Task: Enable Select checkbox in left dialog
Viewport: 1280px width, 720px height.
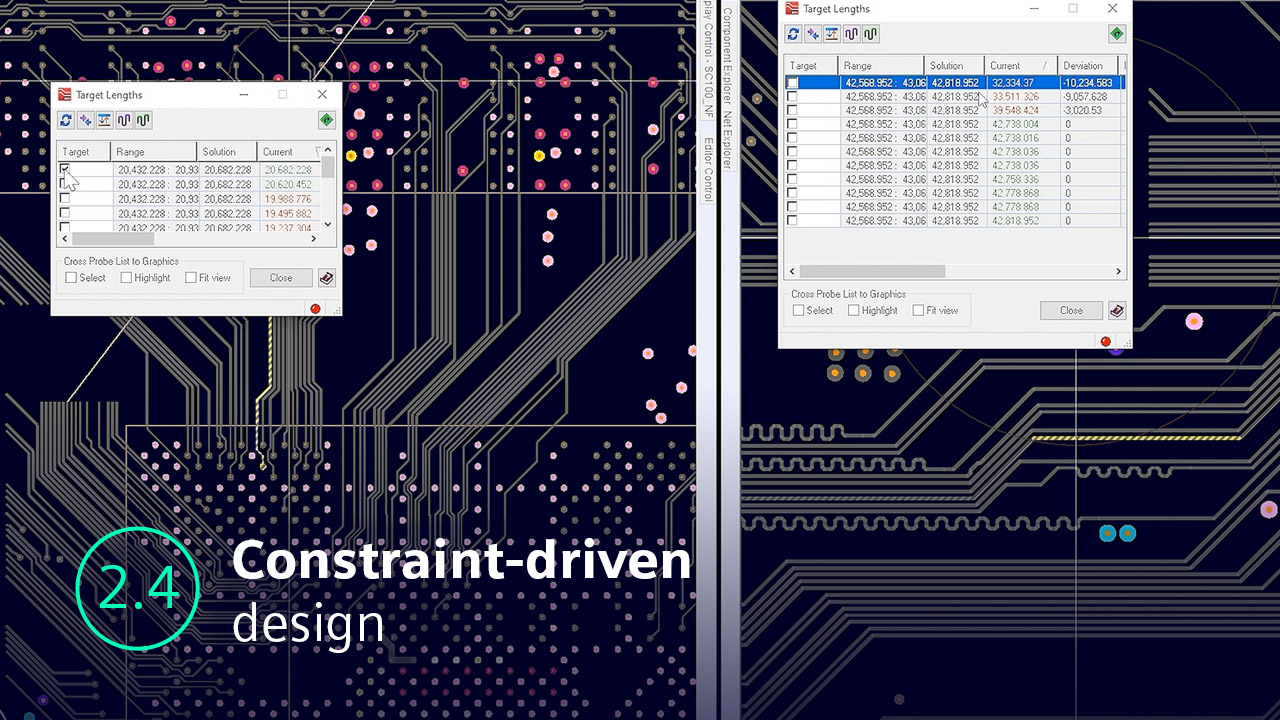Action: (x=71, y=278)
